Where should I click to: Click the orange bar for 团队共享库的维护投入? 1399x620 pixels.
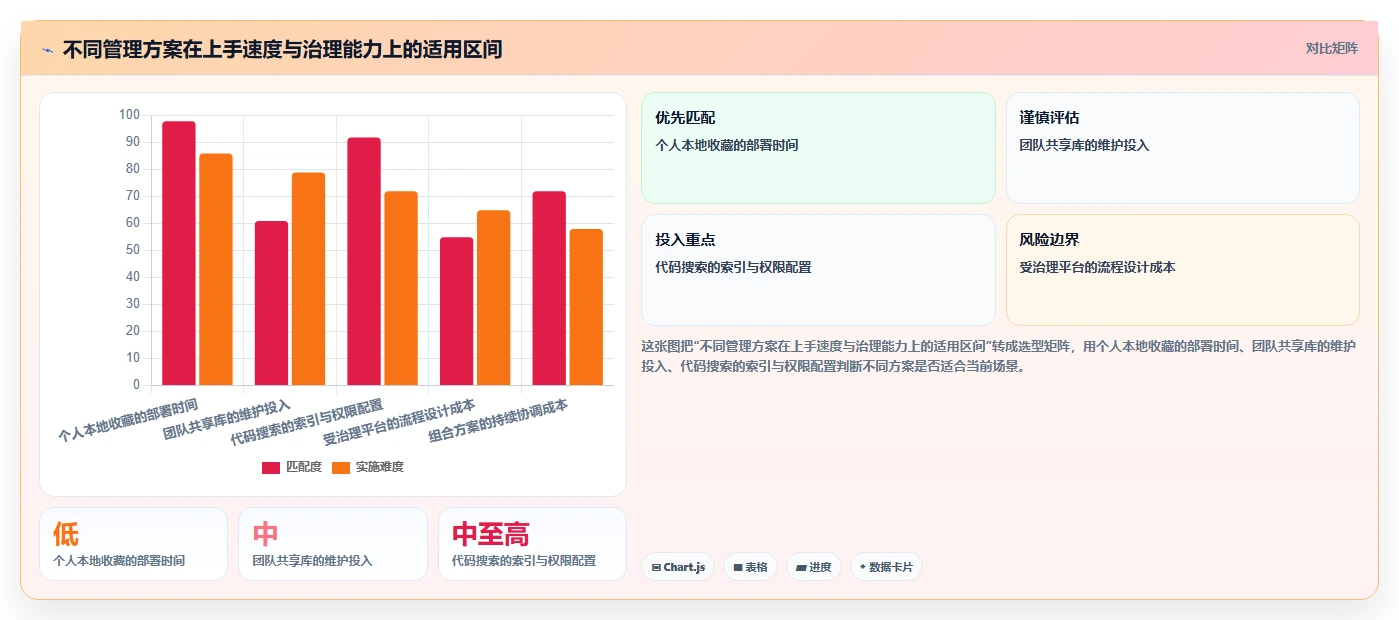(308, 279)
